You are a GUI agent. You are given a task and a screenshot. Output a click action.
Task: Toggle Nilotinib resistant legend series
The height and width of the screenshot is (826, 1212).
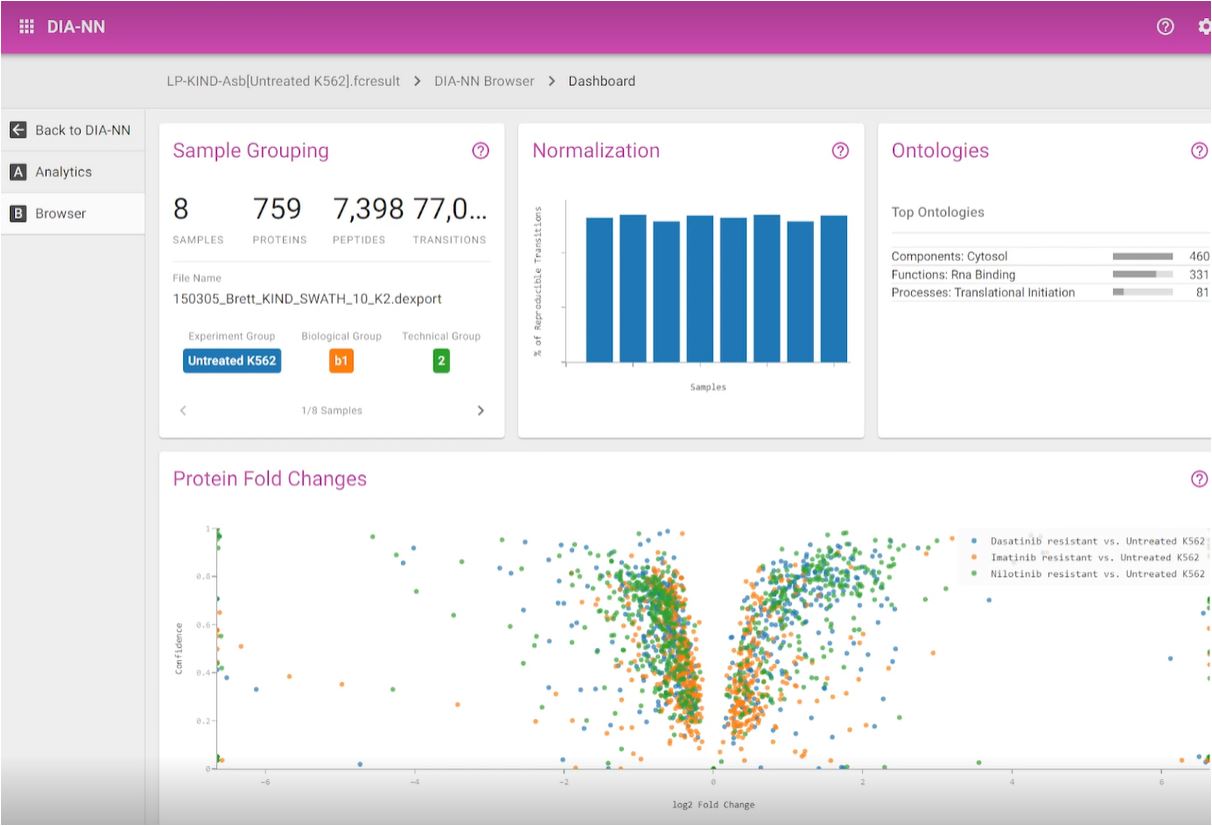(1096, 574)
